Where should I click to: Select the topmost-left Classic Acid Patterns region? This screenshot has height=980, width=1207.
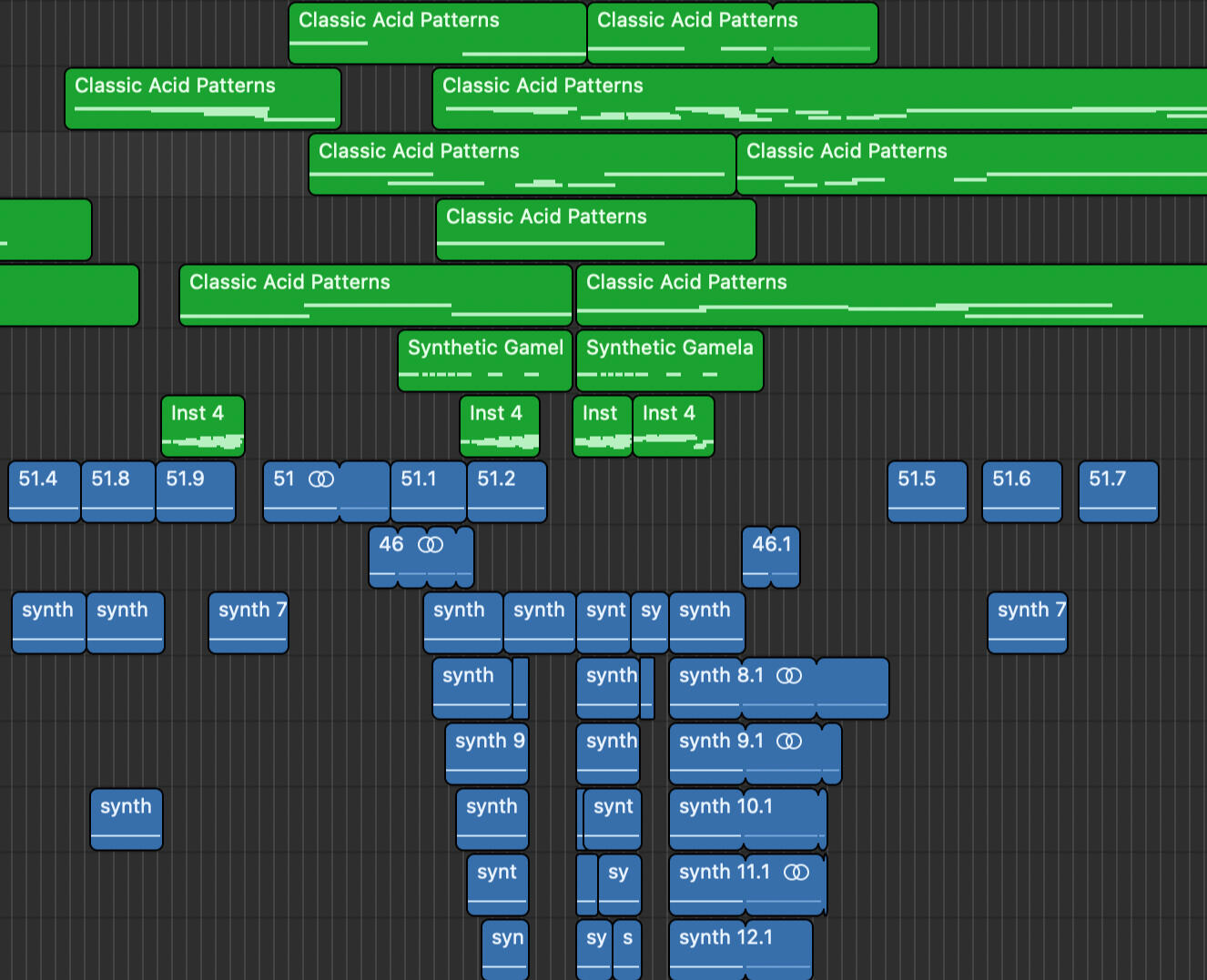click(x=437, y=34)
